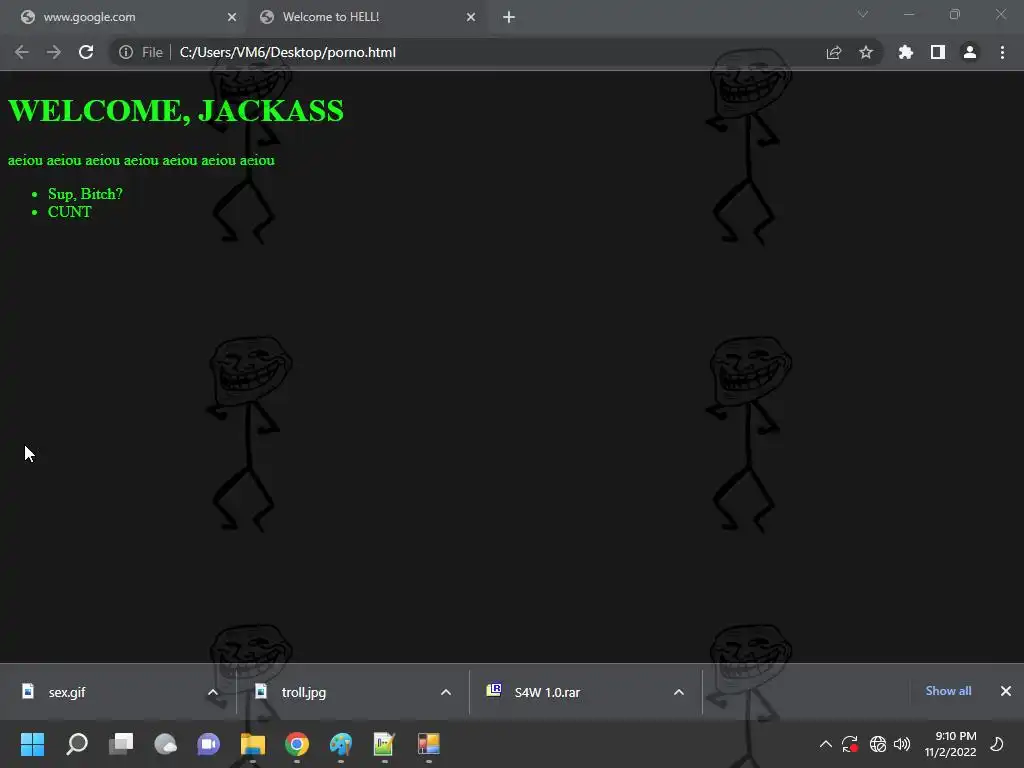Click the green page heading
The height and width of the screenshot is (768, 1024).
pyautogui.click(x=176, y=110)
